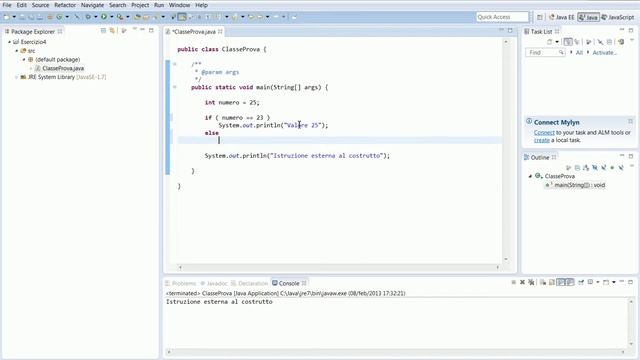Click Collapse All in Package Explorer
Viewport: 640px width, 360px height.
(x=103, y=31)
